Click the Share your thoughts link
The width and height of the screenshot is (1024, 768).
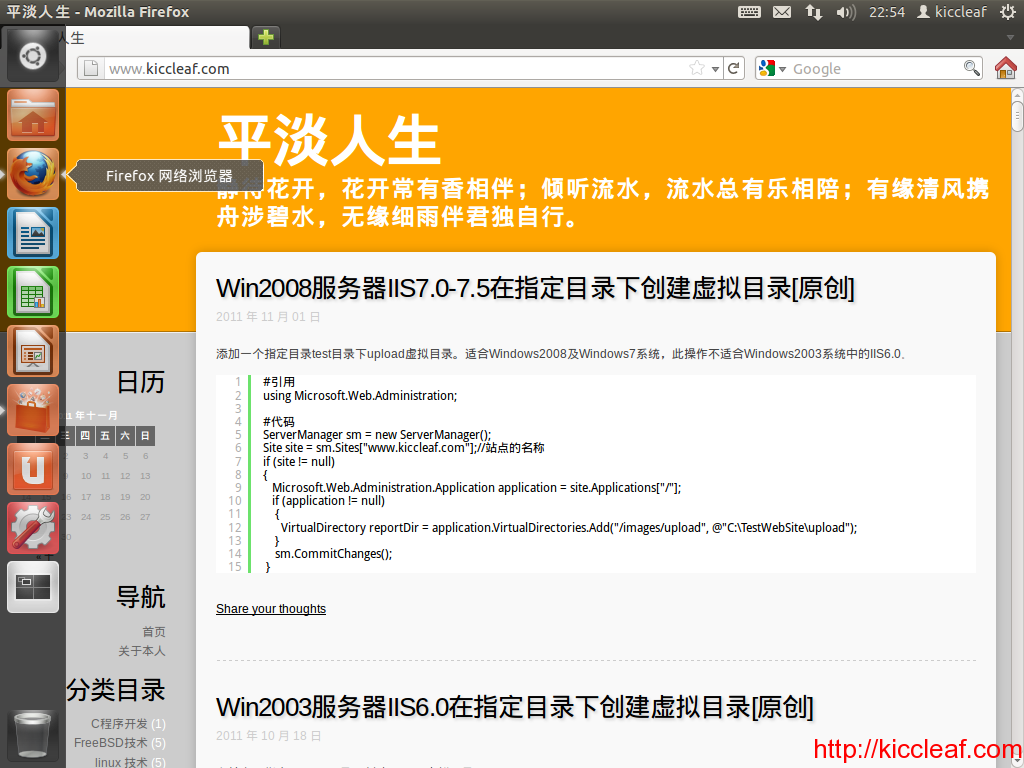(270, 609)
